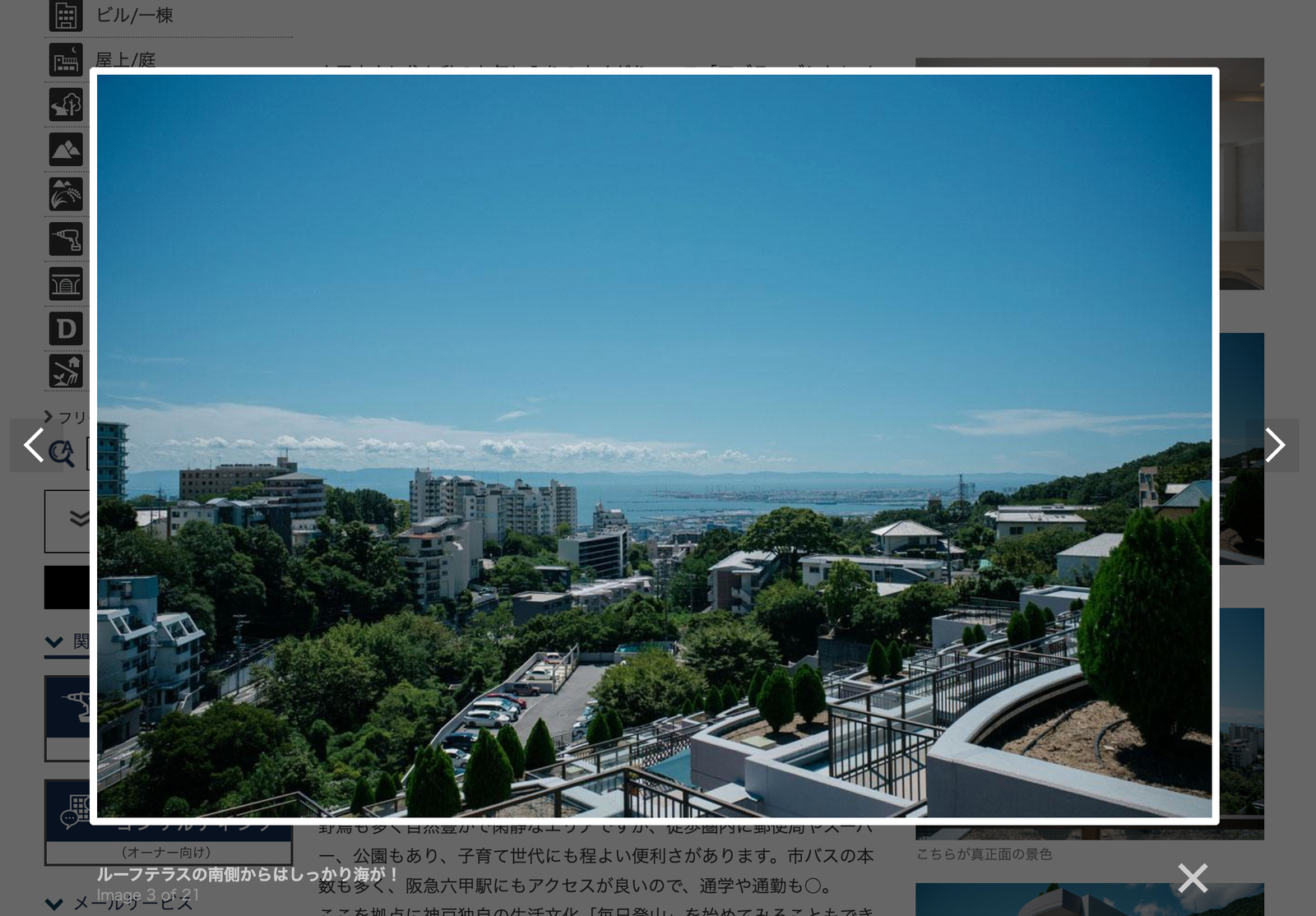1316x916 pixels.
Task: Collapse the 関連 section chevron
Action: click(54, 642)
